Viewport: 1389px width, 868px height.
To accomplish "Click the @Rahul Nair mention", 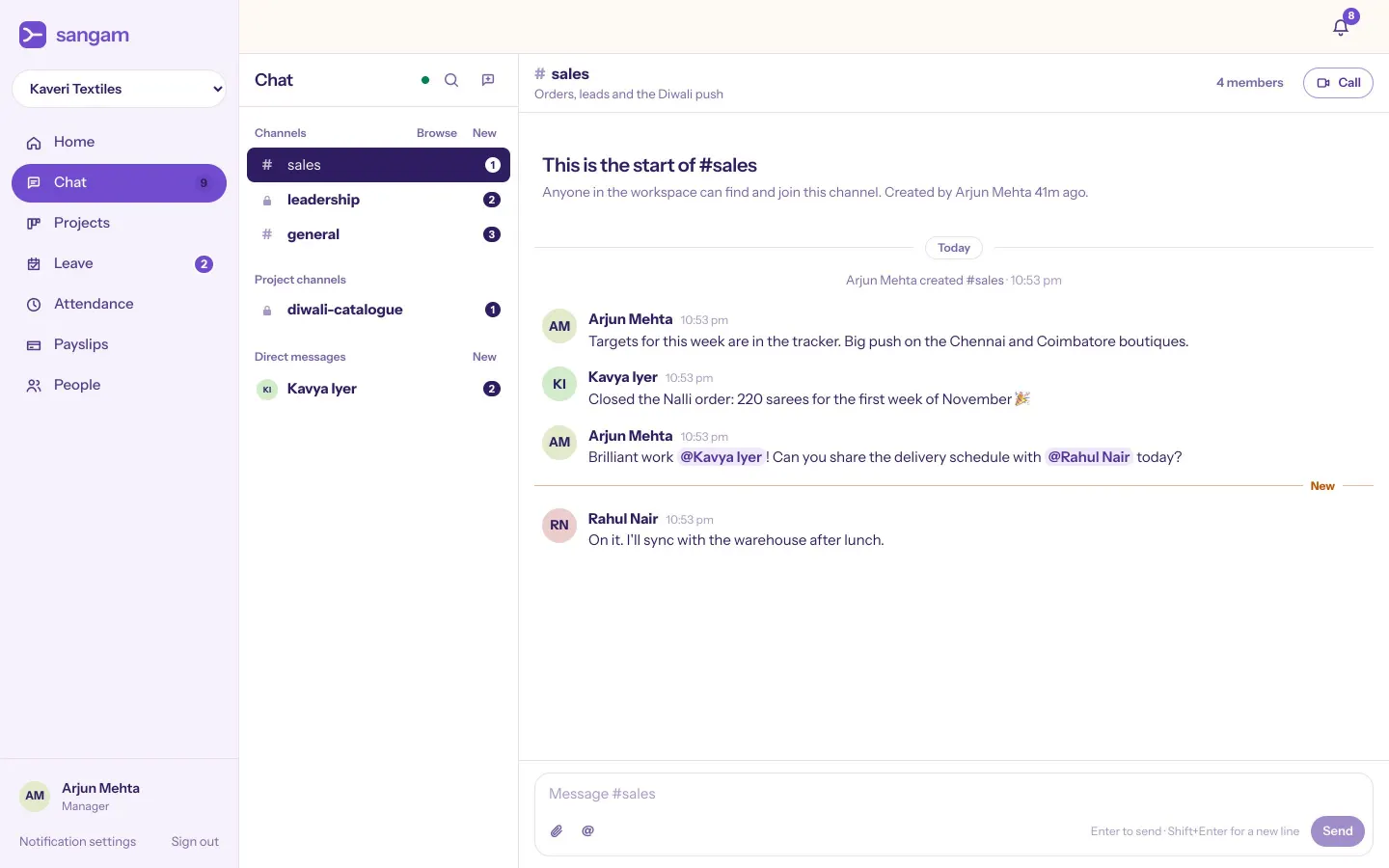I will tap(1089, 457).
